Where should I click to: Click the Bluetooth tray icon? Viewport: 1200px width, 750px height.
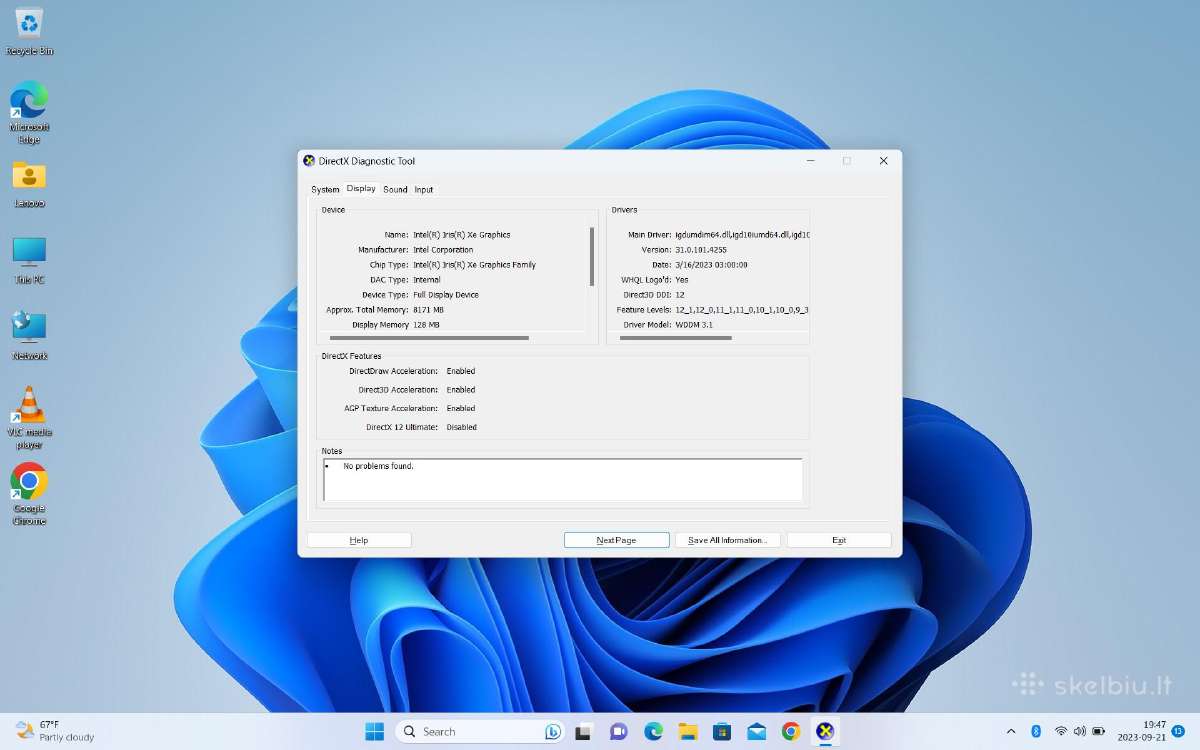coord(1036,731)
